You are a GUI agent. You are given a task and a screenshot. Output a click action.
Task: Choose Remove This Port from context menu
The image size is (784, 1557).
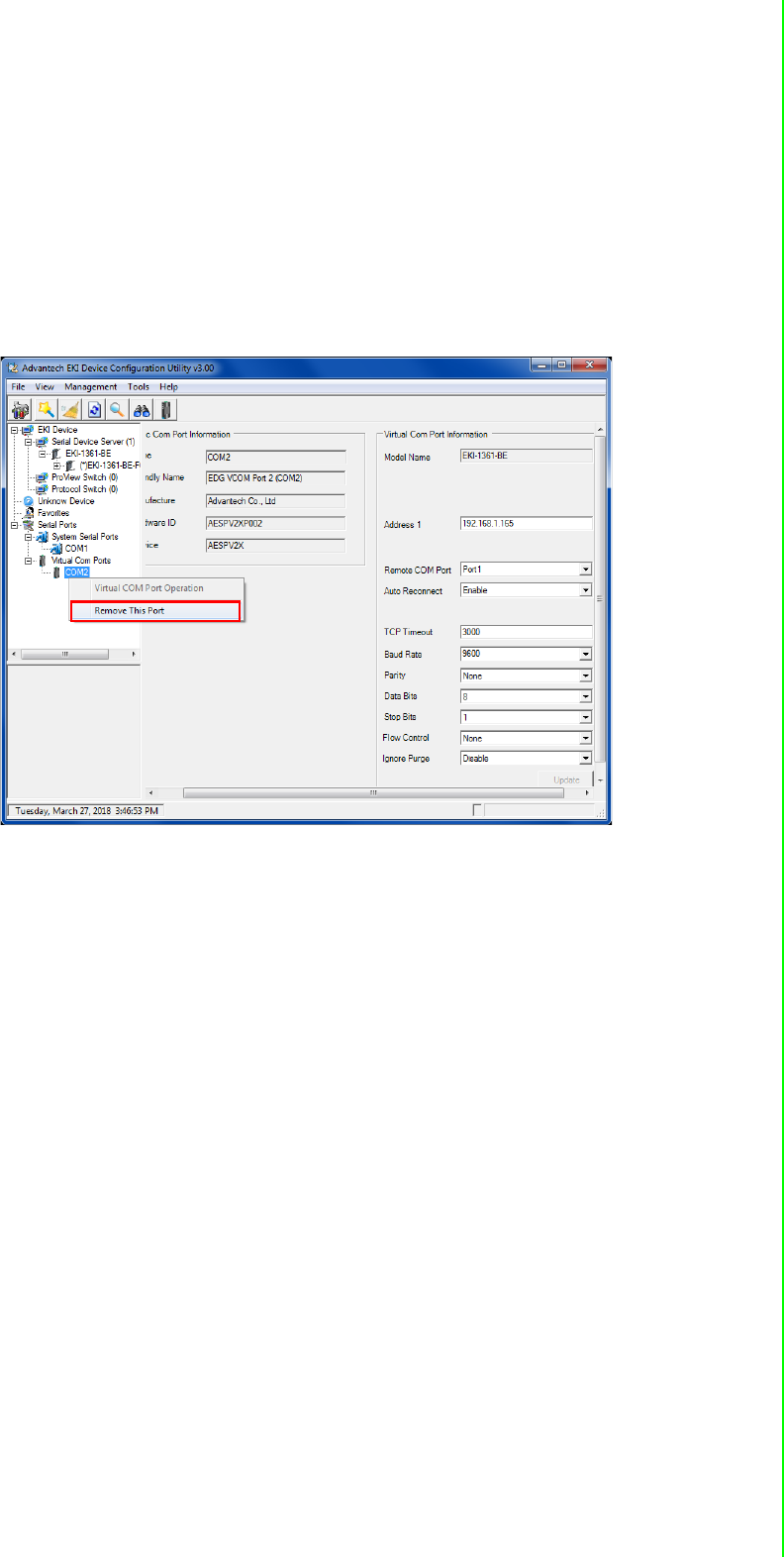[x=155, y=611]
